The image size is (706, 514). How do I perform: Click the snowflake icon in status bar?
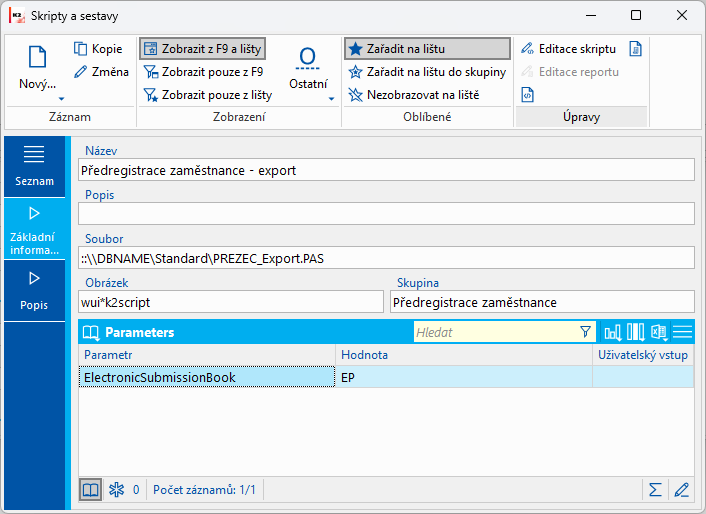(116, 490)
